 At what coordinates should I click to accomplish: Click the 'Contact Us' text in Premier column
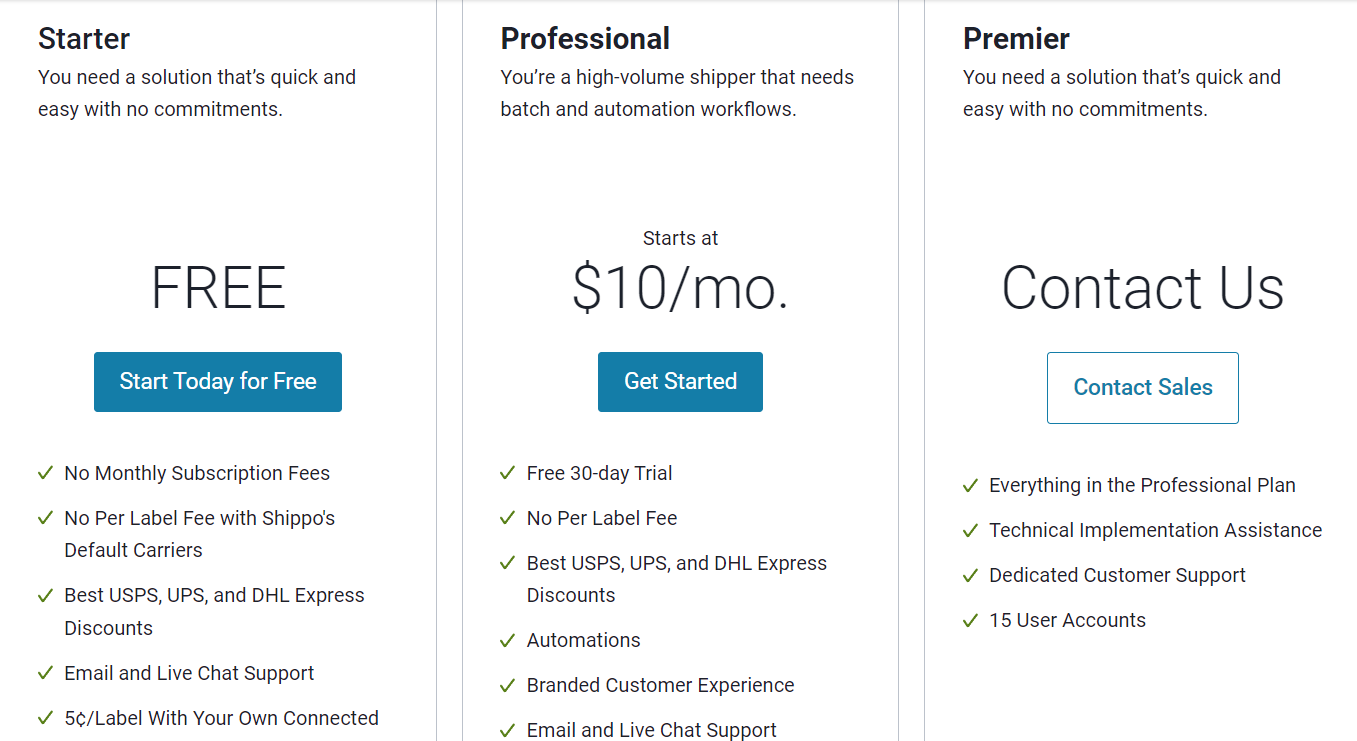[x=1142, y=288]
